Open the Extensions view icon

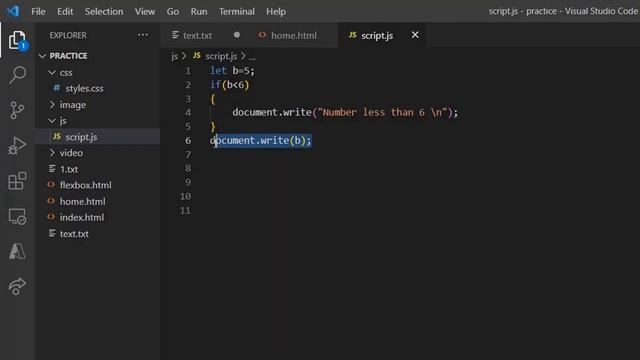[x=17, y=181]
